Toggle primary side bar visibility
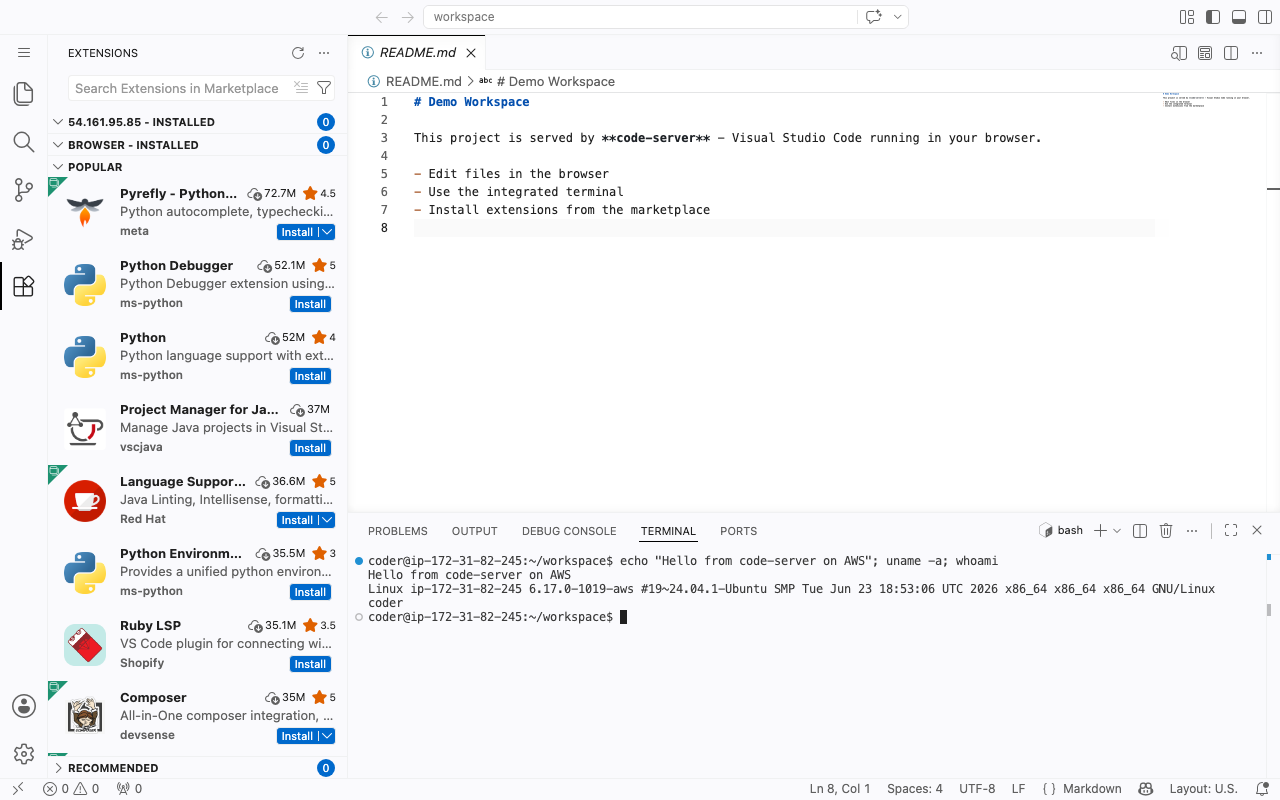Viewport: 1280px width, 800px height. (x=1213, y=17)
